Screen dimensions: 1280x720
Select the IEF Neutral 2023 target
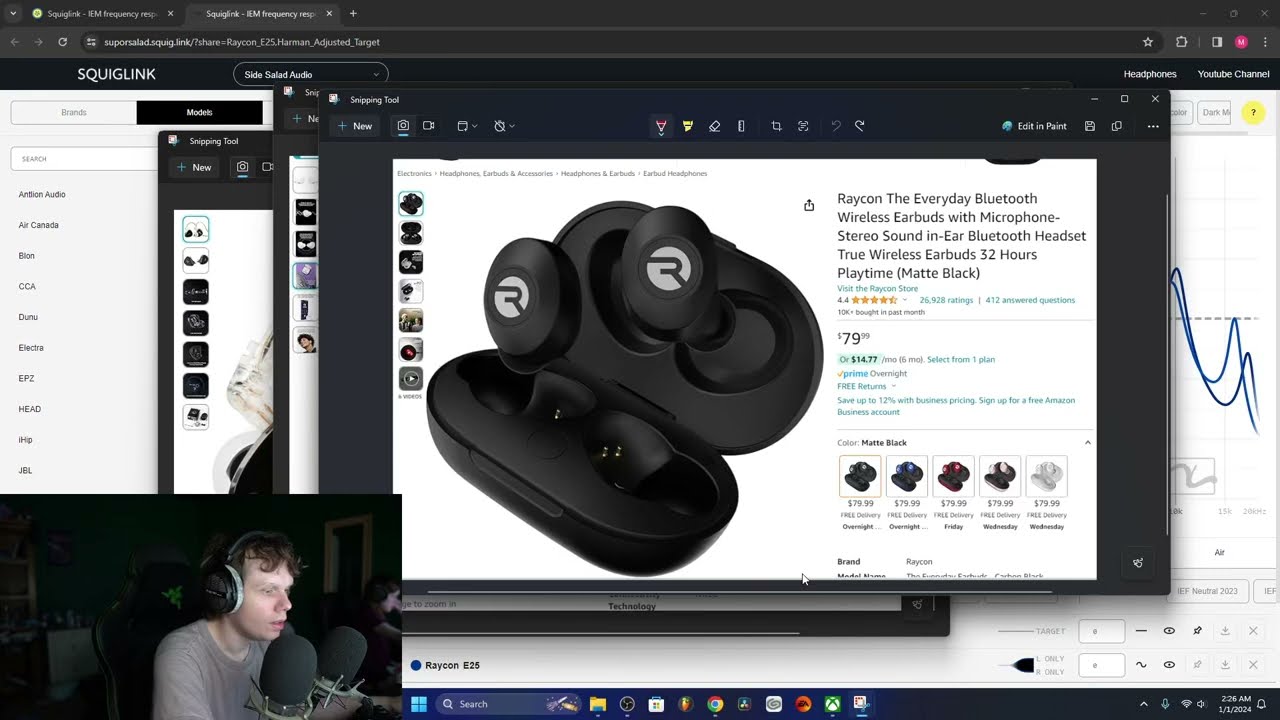click(1207, 591)
